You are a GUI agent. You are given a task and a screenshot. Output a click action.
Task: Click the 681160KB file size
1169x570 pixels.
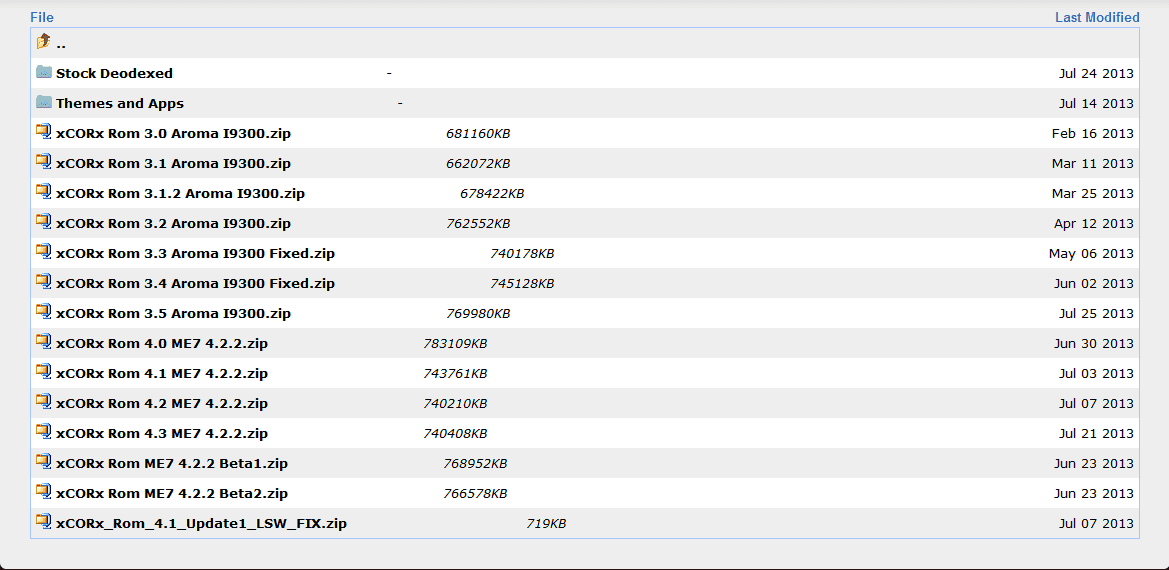point(478,133)
